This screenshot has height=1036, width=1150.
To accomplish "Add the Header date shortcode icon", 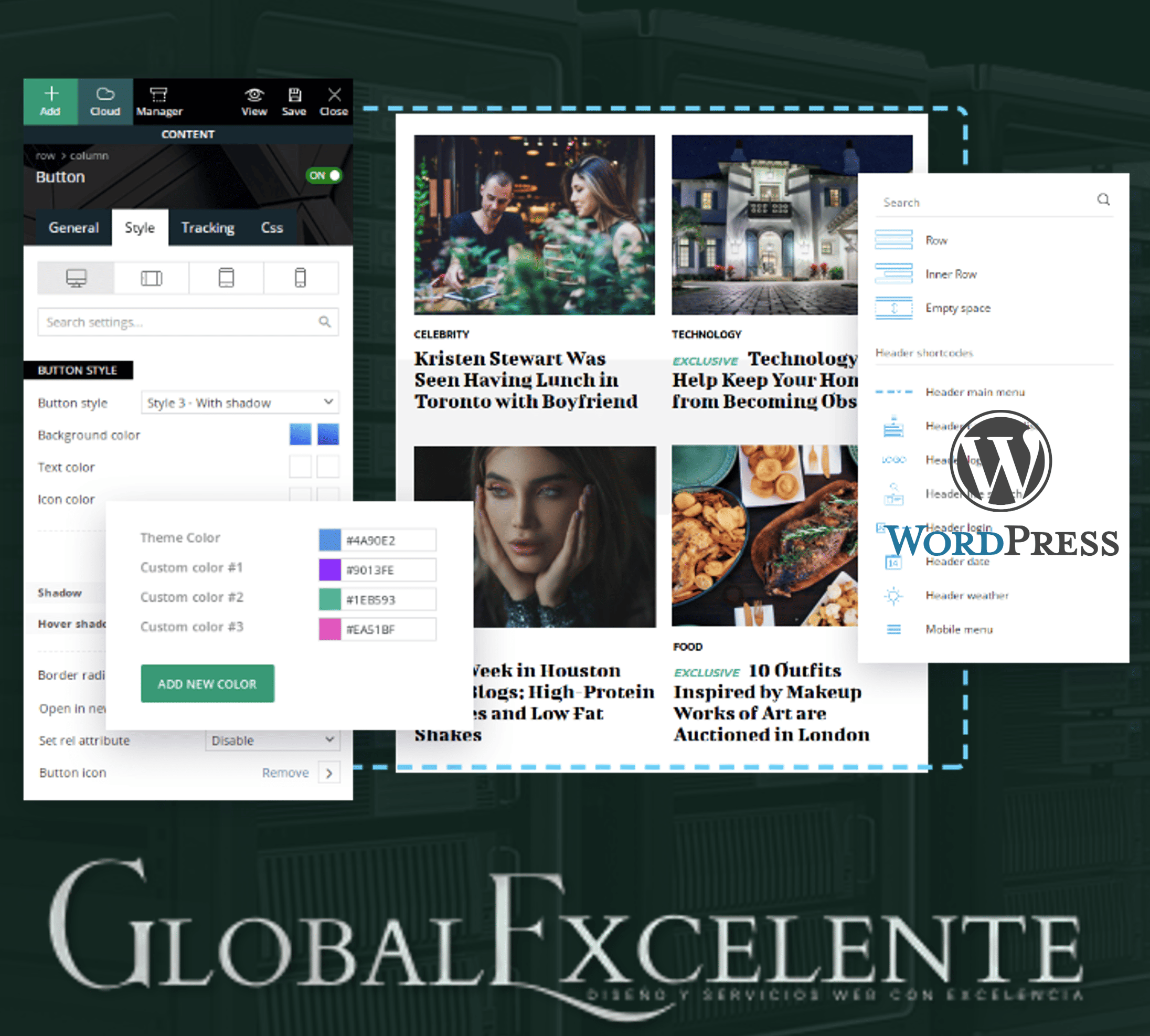I will (x=893, y=563).
